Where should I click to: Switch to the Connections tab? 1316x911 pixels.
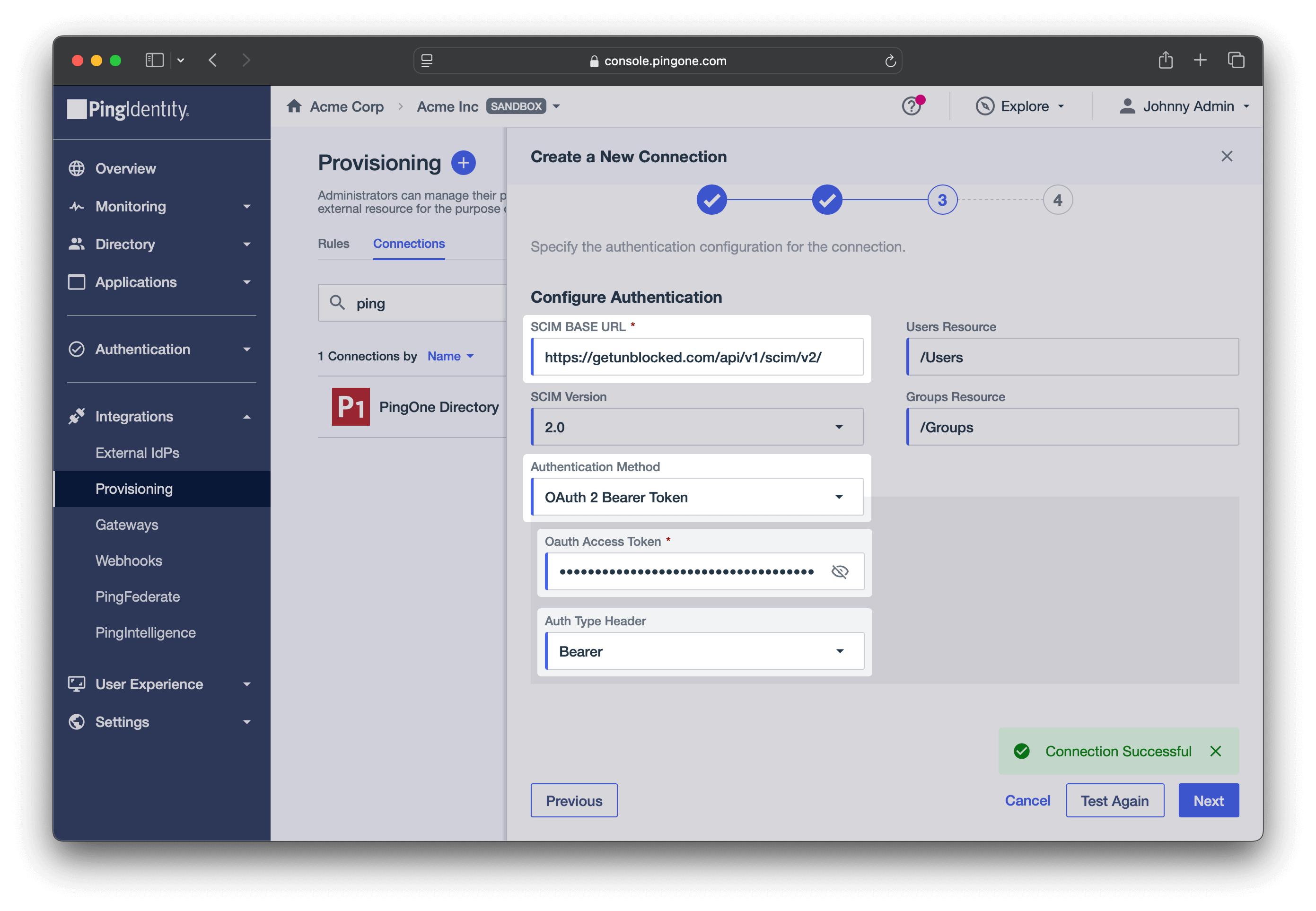pyautogui.click(x=409, y=244)
